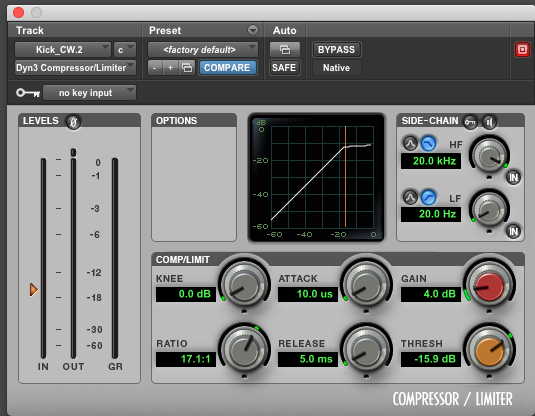Click the preset copy settings icon

tap(187, 68)
